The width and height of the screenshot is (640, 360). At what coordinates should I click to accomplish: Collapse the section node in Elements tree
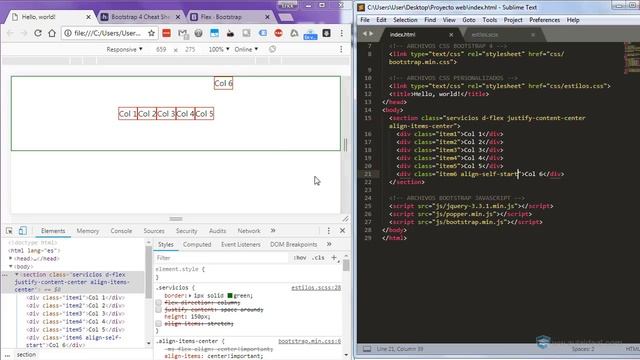pyautogui.click(x=16, y=274)
